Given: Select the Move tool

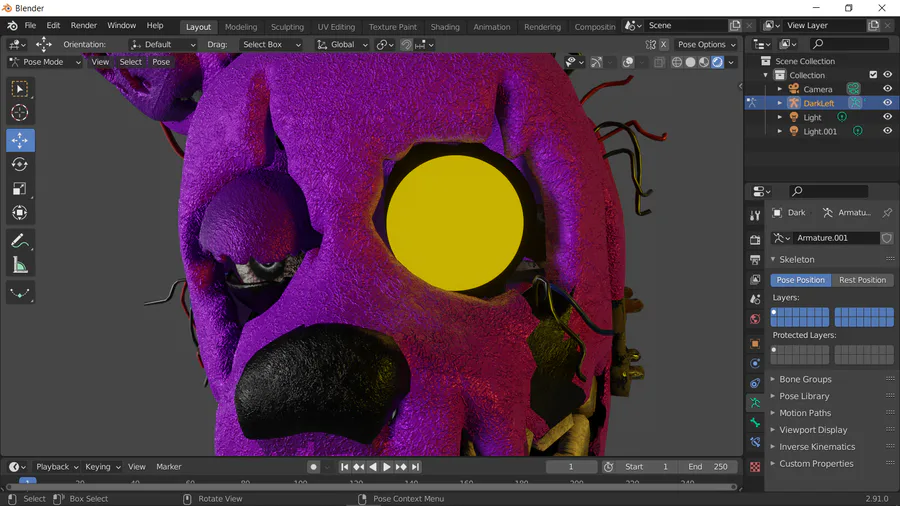Looking at the screenshot, I should click(x=20, y=141).
